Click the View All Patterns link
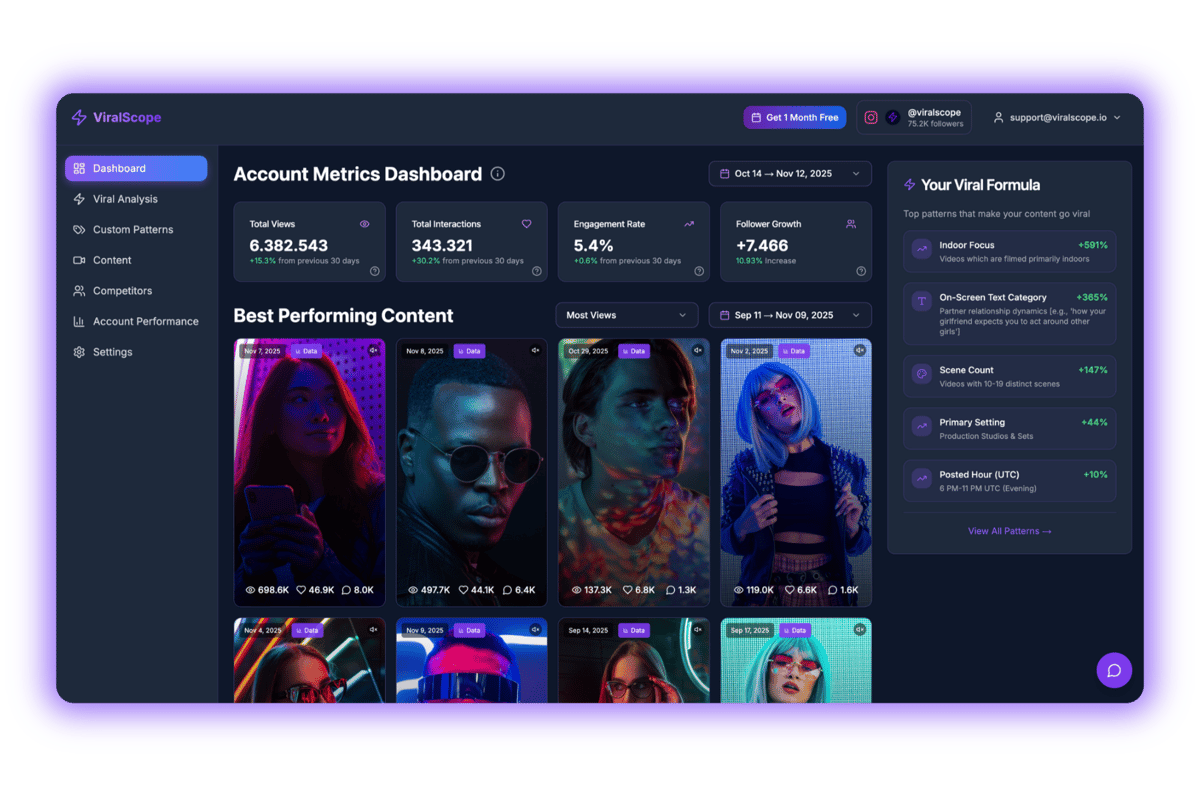 (x=1008, y=531)
